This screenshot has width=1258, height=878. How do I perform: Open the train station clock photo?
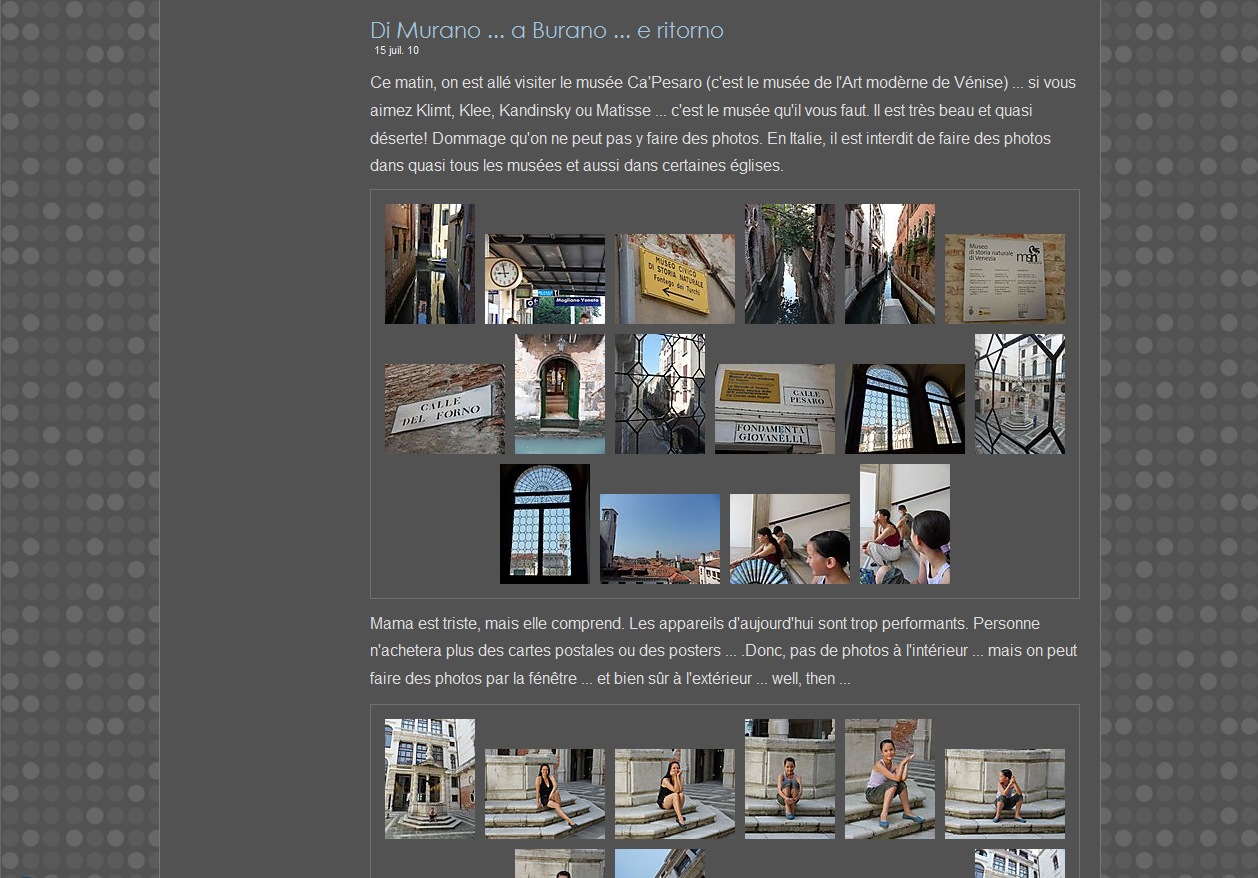pos(545,279)
